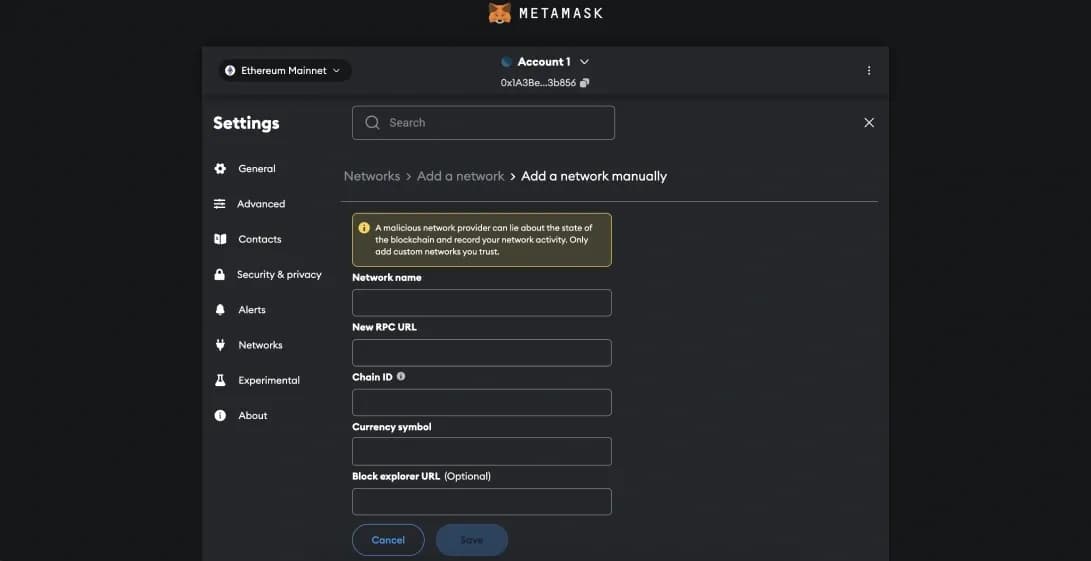Open the three-dot account options menu

pos(868,70)
